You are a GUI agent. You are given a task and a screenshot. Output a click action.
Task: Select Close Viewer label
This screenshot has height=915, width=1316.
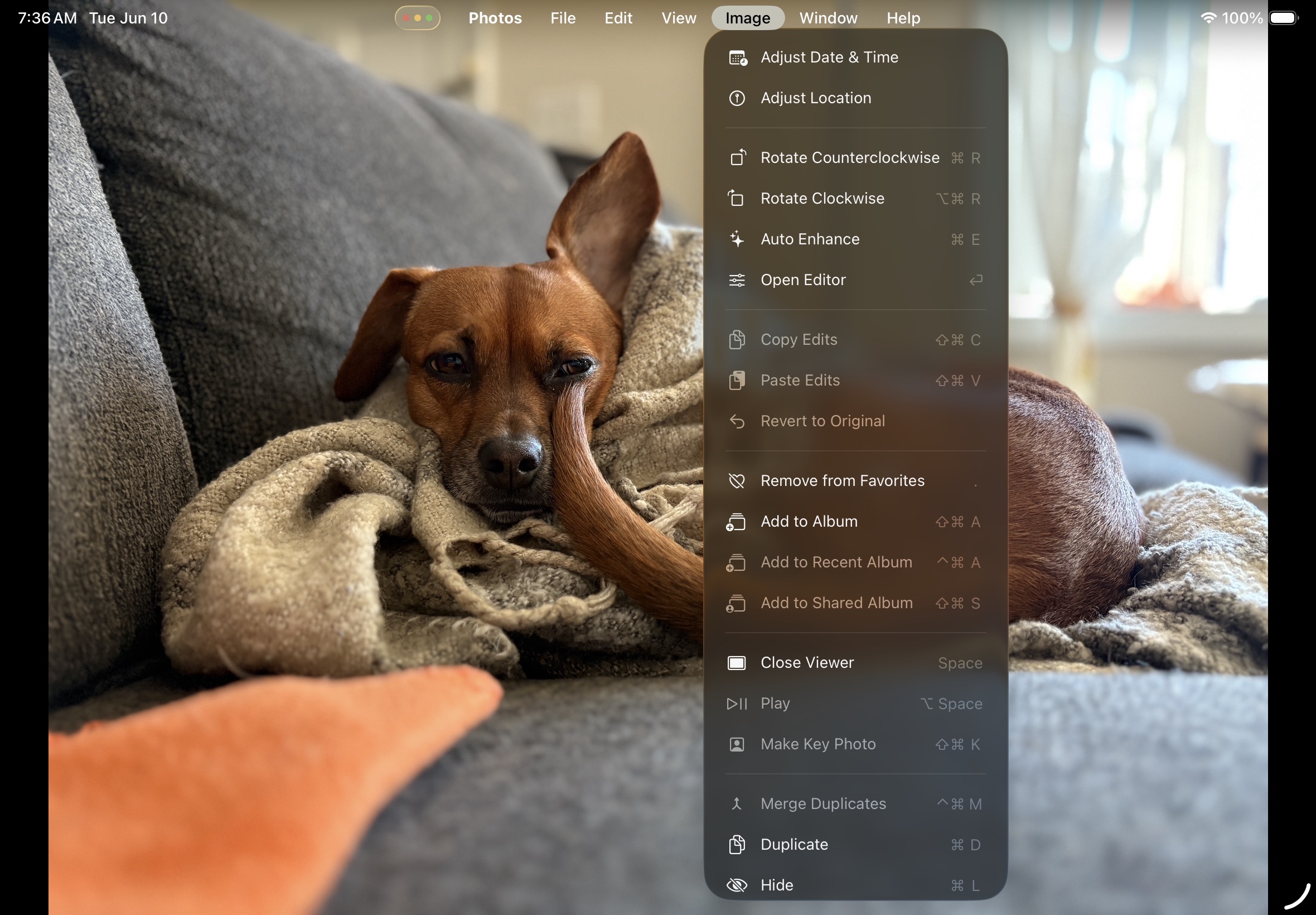pos(807,663)
